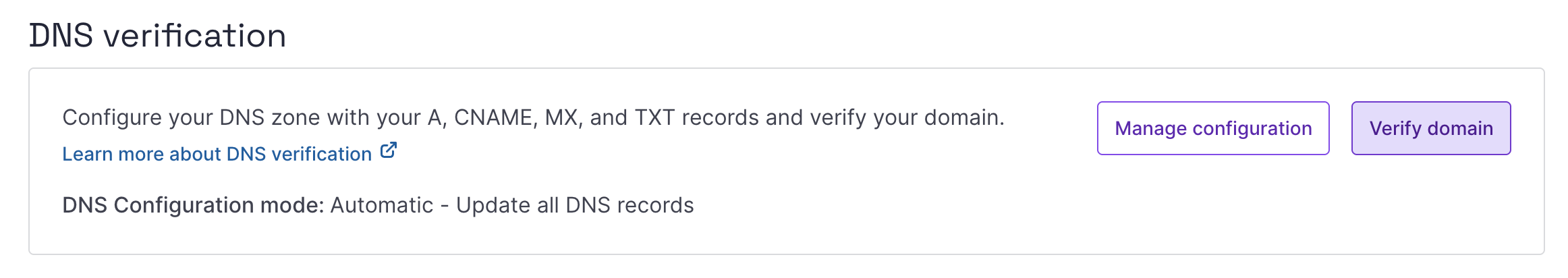Click the word records in the description sentence
Viewport: 1568px width, 278px height.
click(720, 118)
